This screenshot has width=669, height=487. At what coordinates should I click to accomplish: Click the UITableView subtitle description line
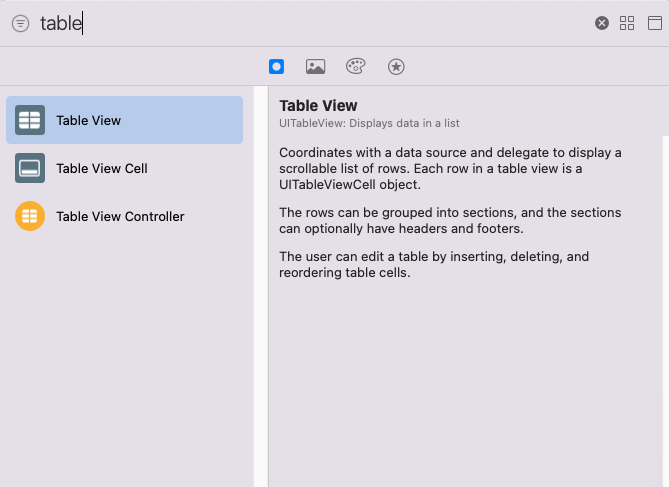pos(369,123)
